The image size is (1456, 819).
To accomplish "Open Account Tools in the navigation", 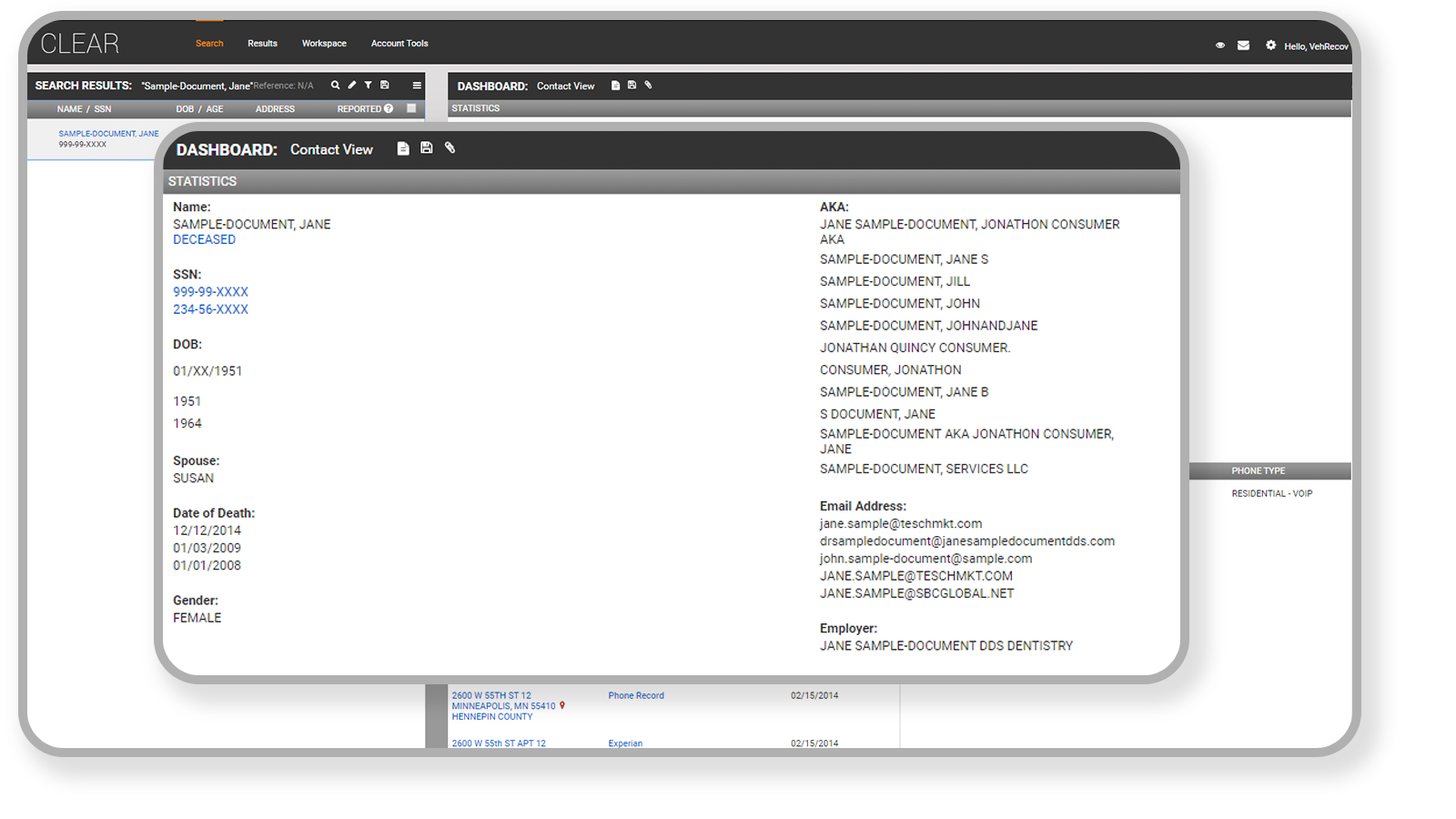I will point(399,44).
